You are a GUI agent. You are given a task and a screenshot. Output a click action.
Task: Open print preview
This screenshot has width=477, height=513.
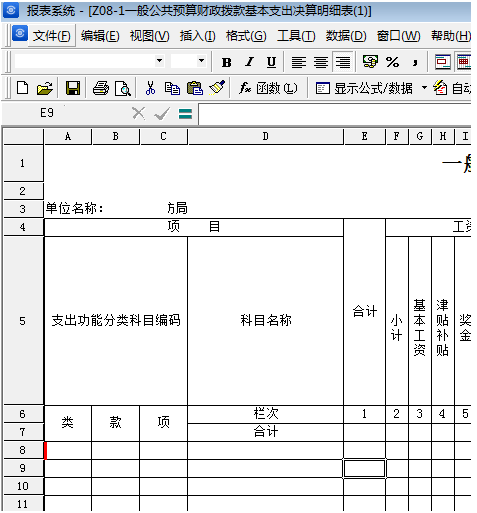[123, 88]
